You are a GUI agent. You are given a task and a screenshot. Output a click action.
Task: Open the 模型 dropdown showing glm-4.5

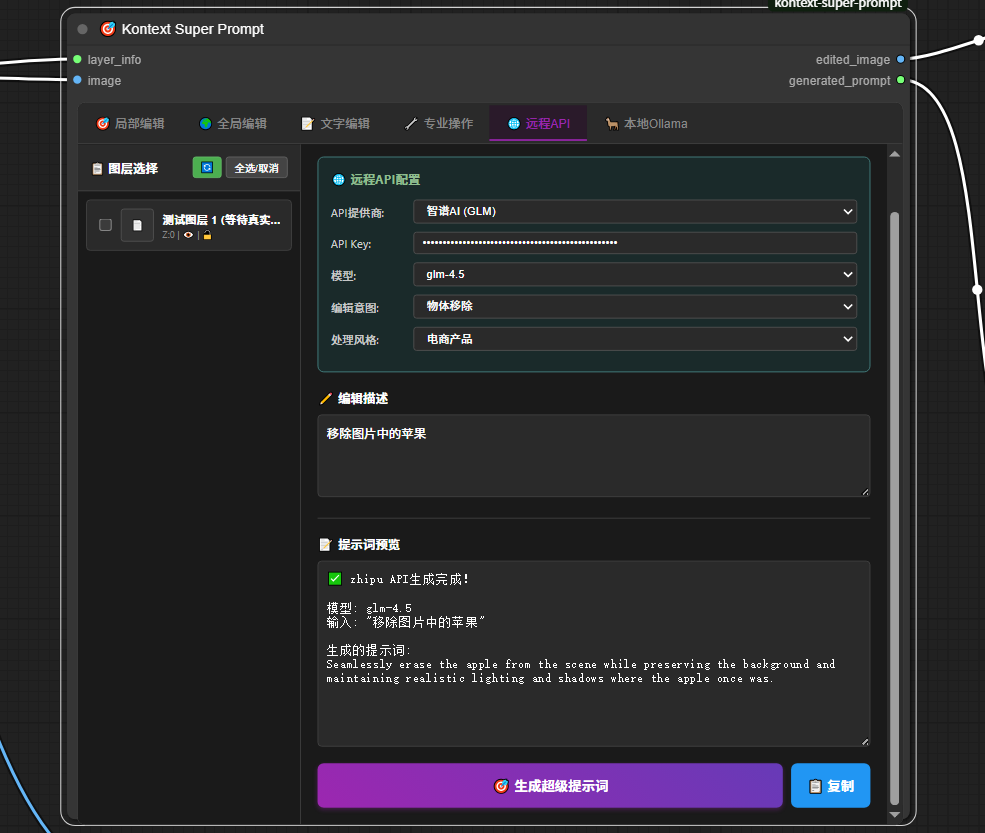tap(634, 275)
